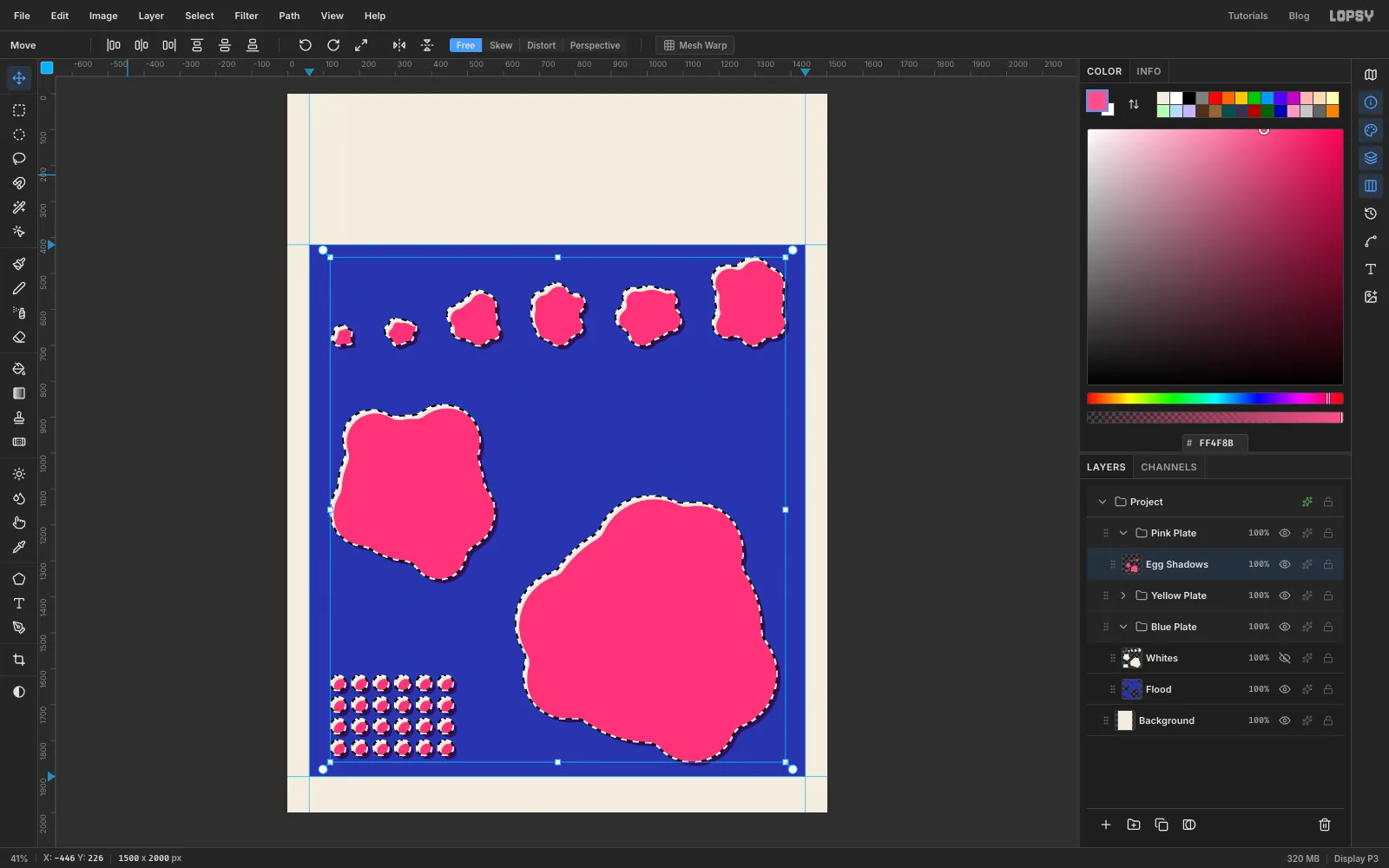Hide the Pink Plate group

coord(1285,533)
